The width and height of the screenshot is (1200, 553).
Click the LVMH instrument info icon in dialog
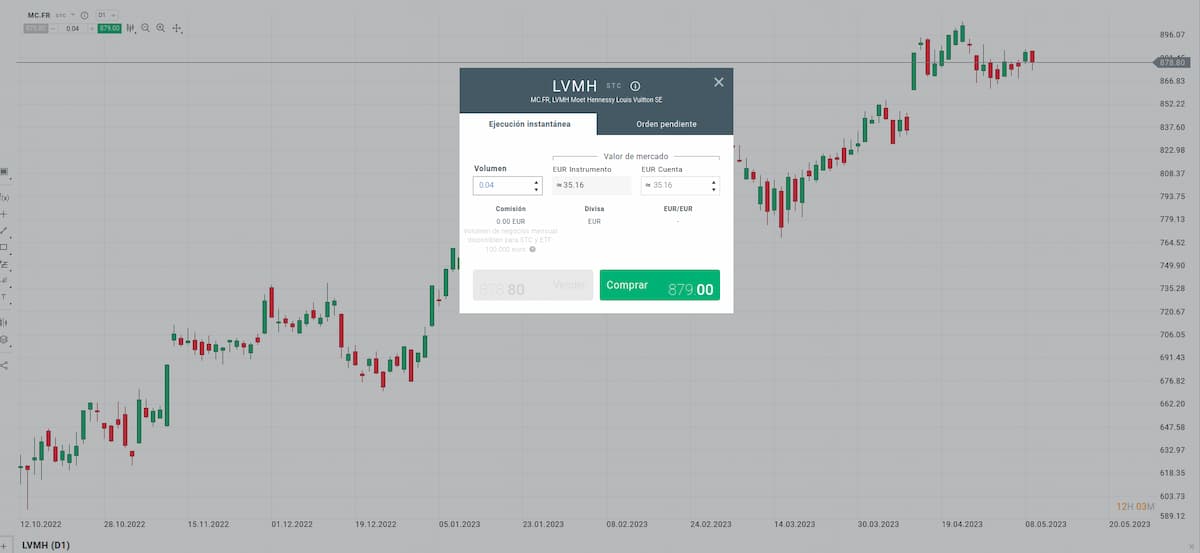(x=635, y=86)
